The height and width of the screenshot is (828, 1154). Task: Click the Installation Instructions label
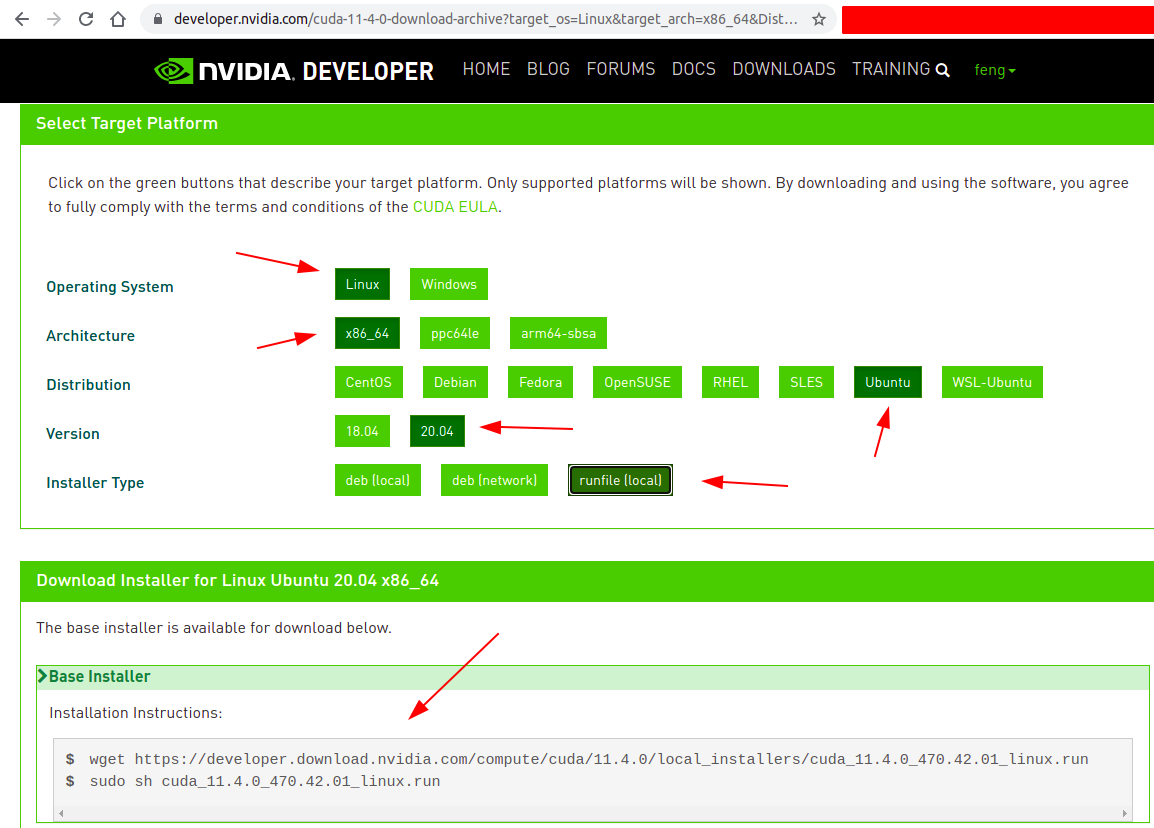[x=135, y=712]
